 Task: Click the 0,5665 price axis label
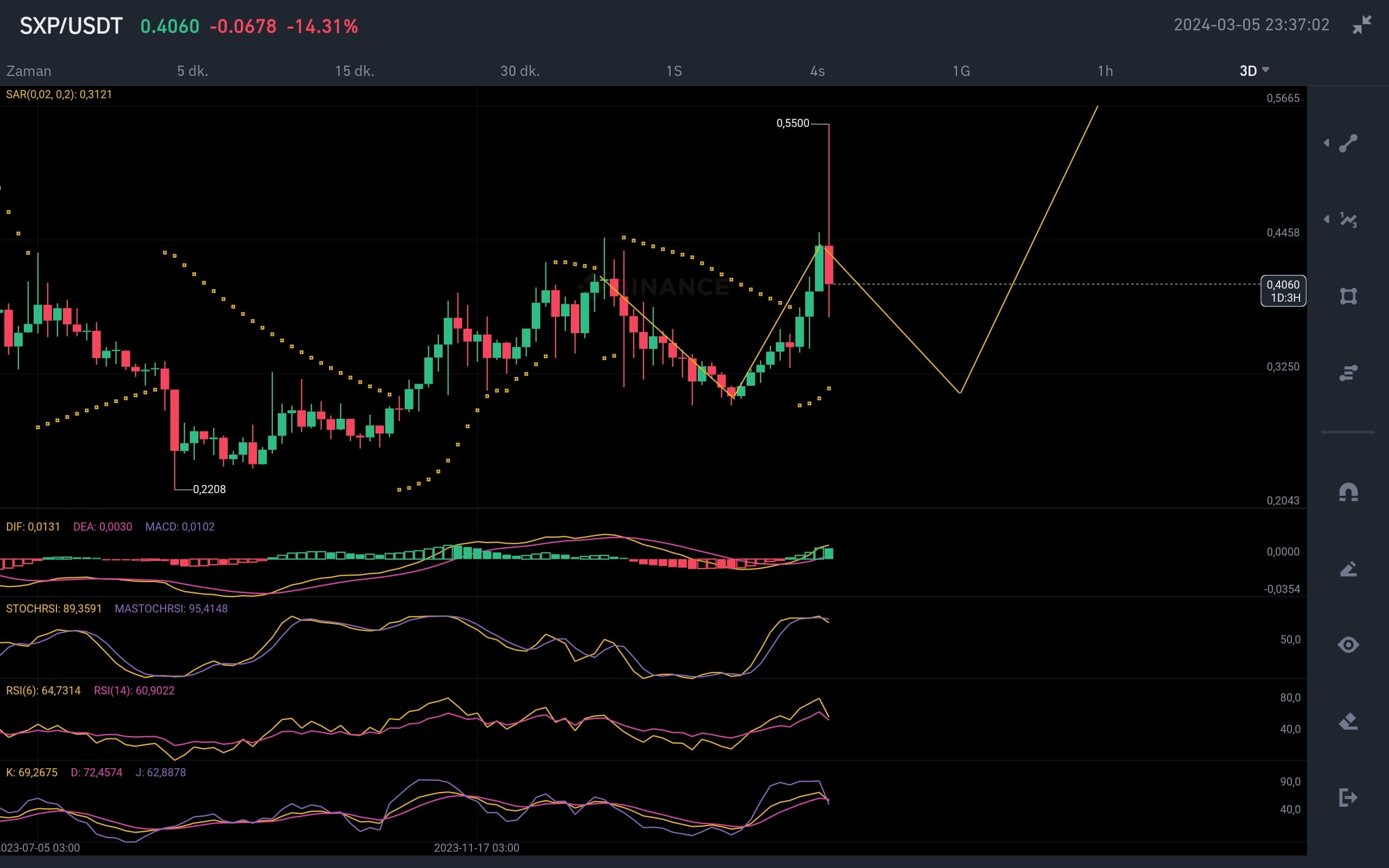click(1283, 98)
